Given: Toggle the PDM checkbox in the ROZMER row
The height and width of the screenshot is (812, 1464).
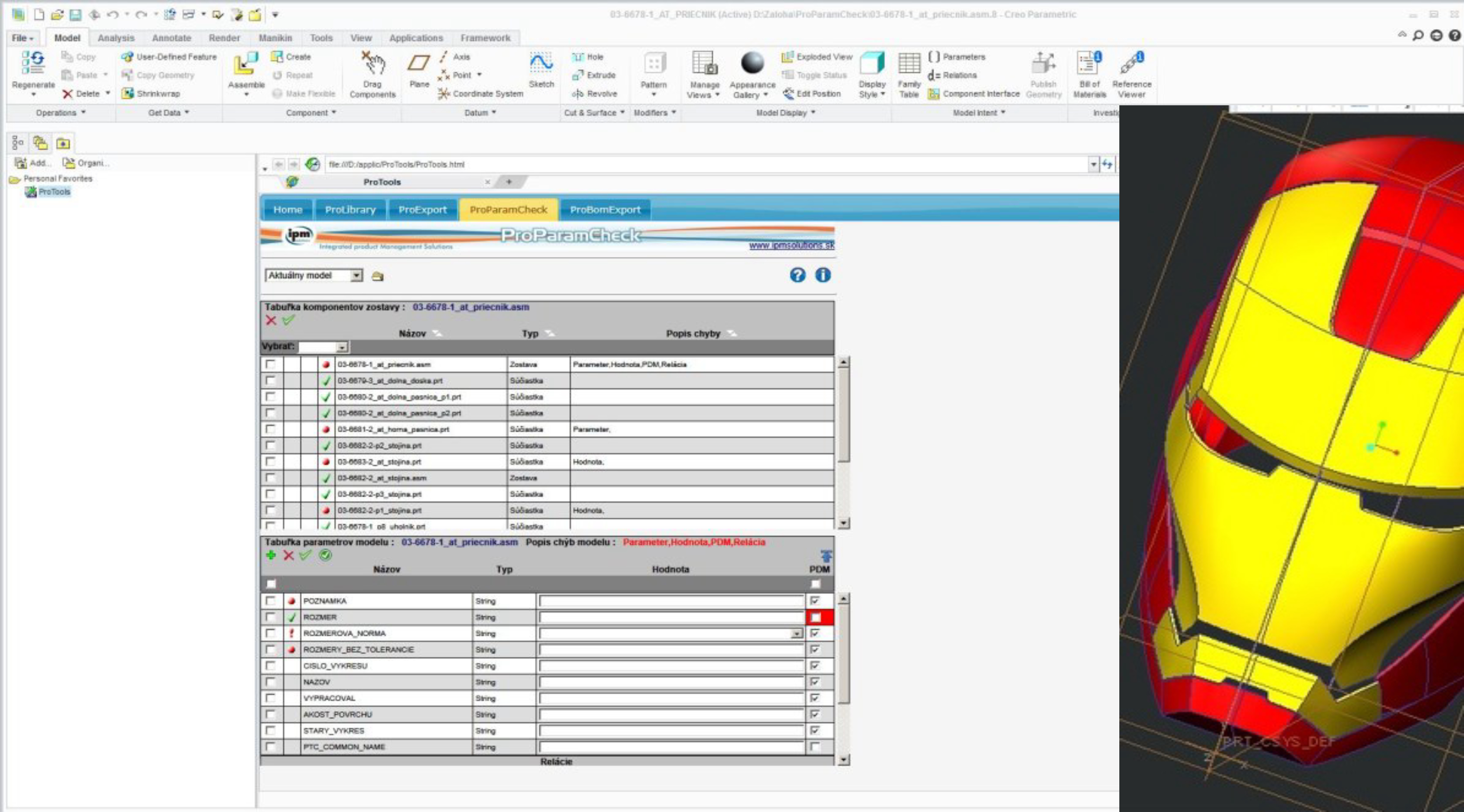Looking at the screenshot, I should [x=815, y=617].
